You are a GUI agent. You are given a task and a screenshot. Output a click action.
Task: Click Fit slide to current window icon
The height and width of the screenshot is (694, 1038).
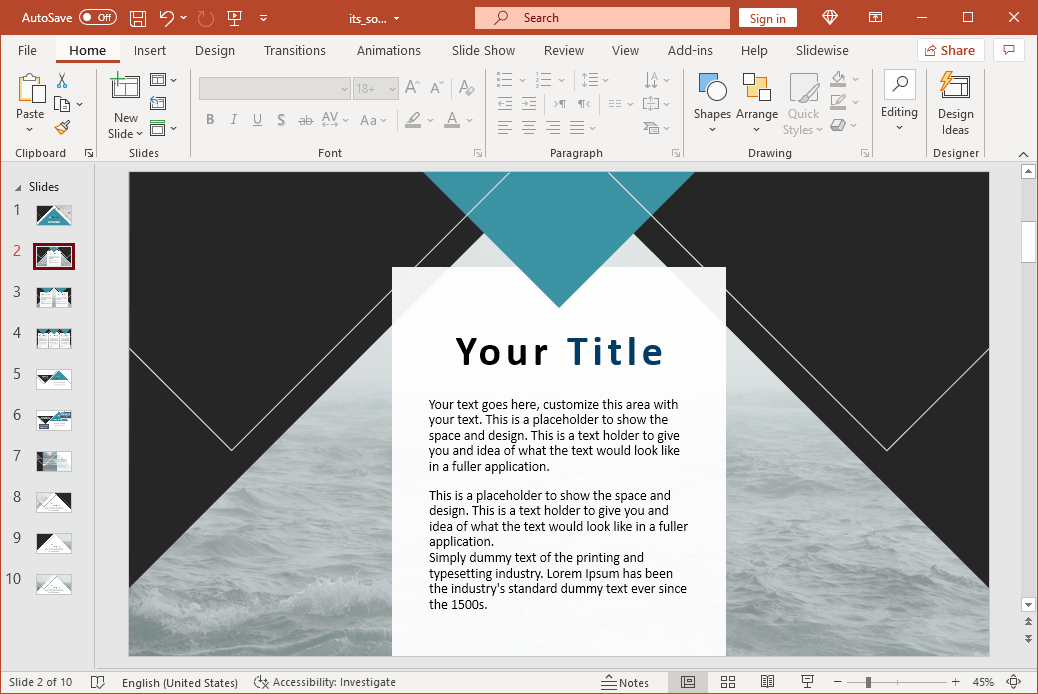[x=1014, y=682]
